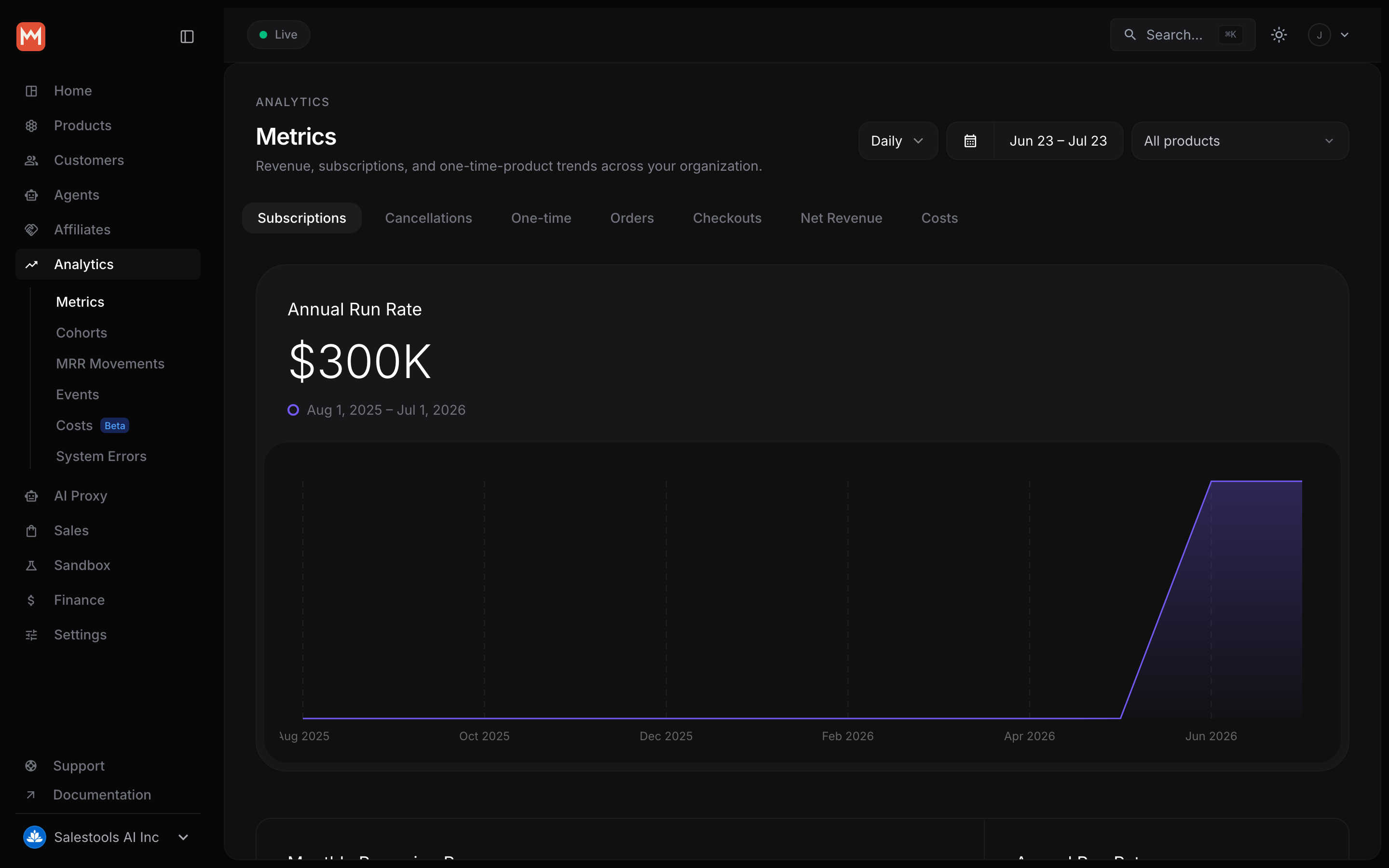Image resolution: width=1389 pixels, height=868 pixels.
Task: Expand the All products dropdown
Action: point(1240,141)
